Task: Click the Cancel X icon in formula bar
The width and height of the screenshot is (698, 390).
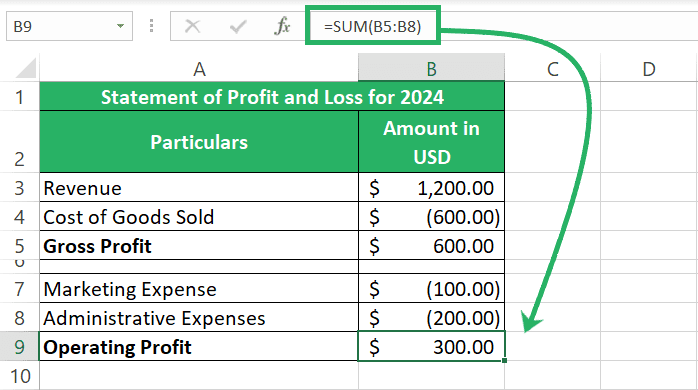Action: pos(192,26)
